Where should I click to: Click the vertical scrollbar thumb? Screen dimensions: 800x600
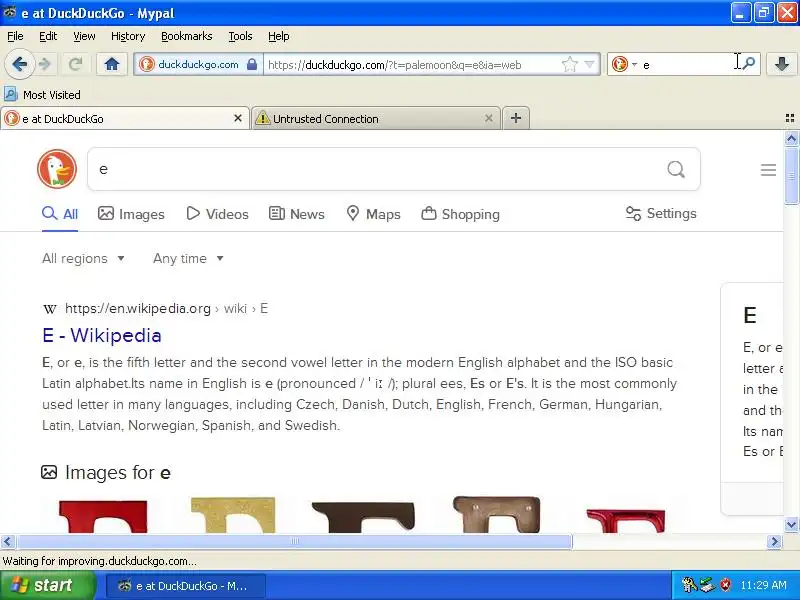pyautogui.click(x=791, y=176)
